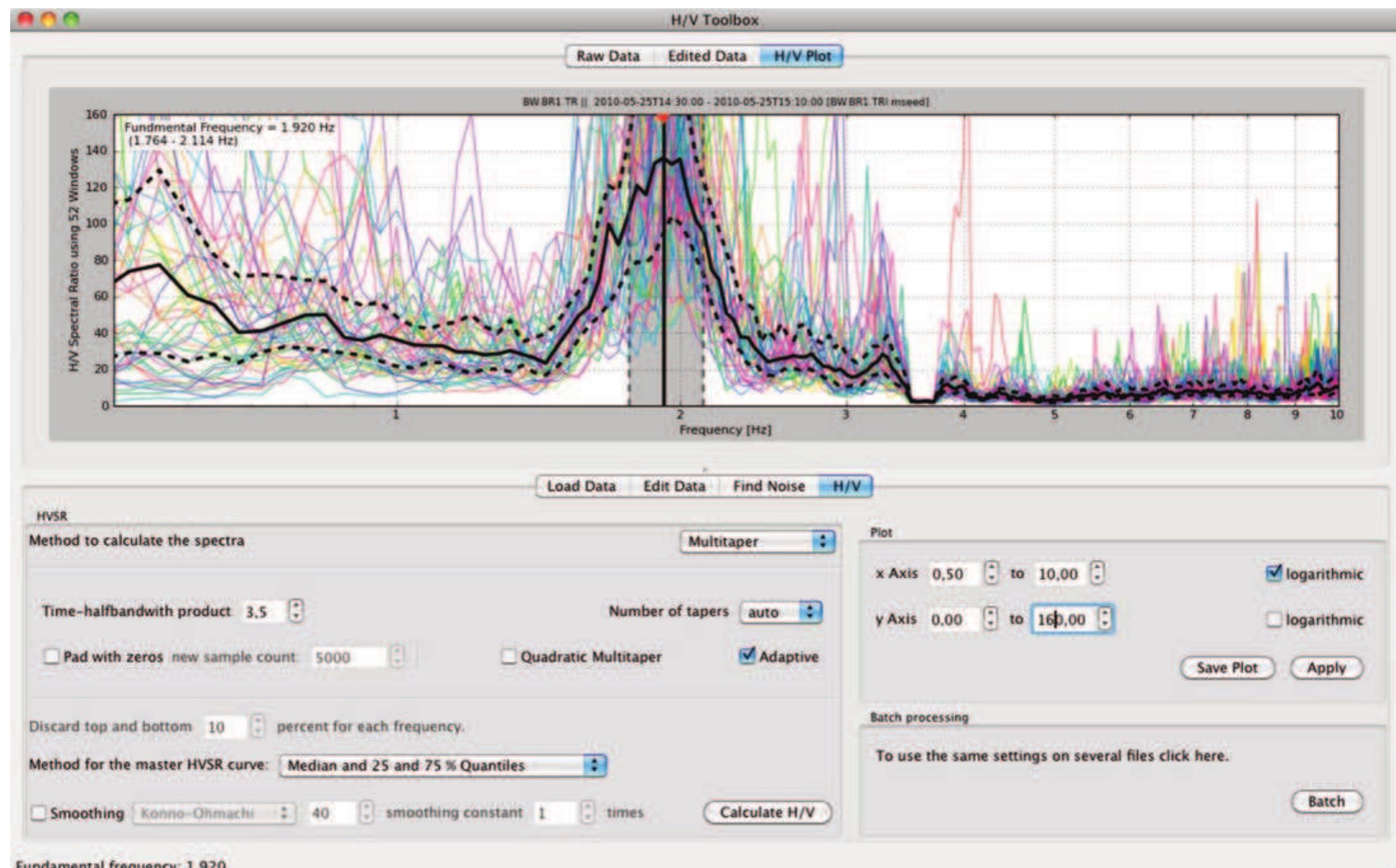Open the Edit Data tab
This screenshot has height=868, width=1396.
674,486
